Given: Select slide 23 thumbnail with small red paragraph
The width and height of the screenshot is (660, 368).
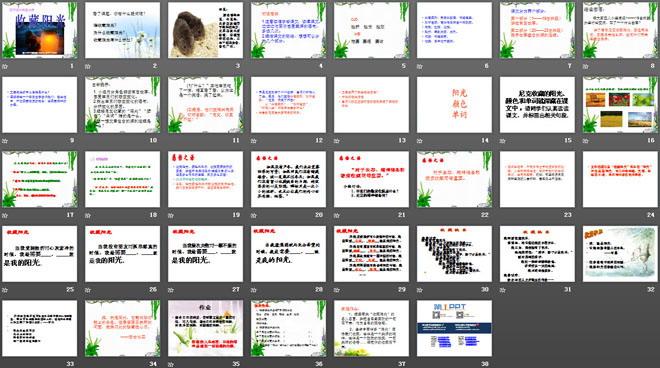Looking at the screenshot, I should tap(537, 179).
